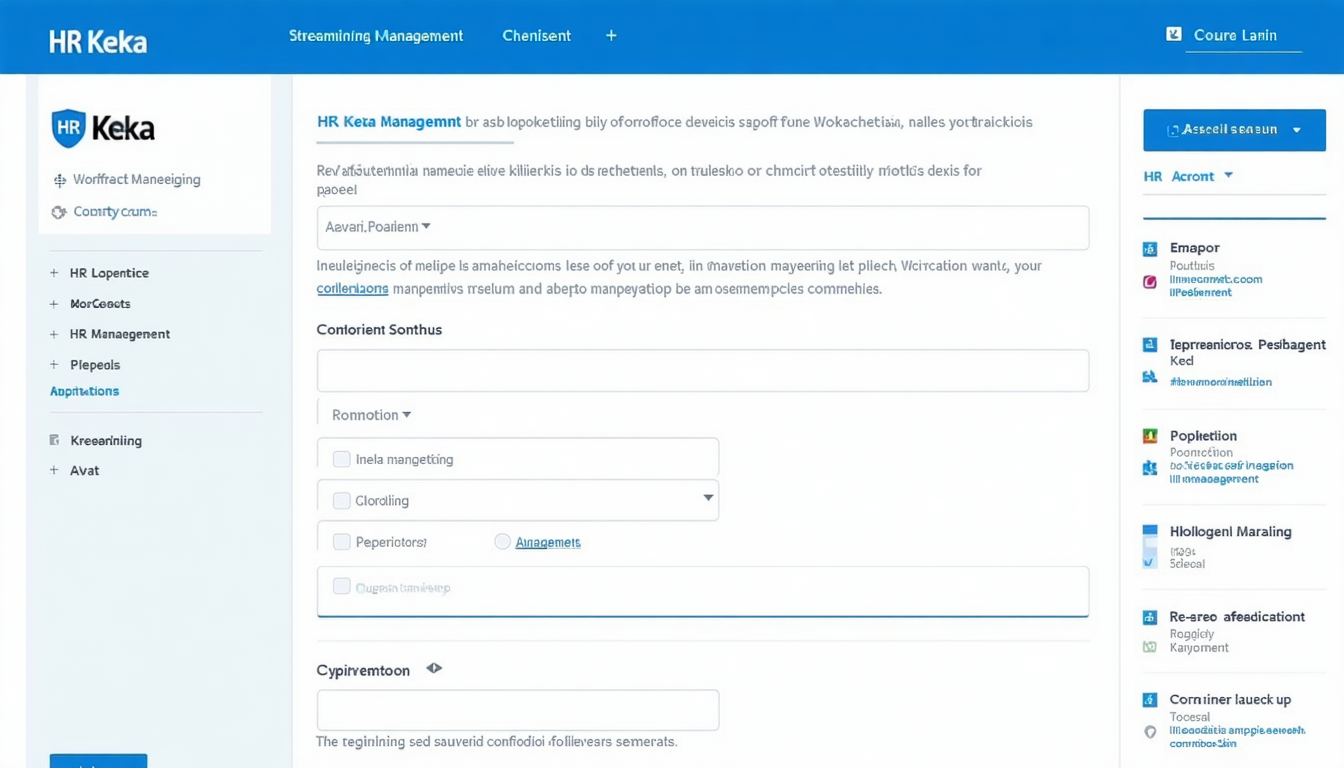Click the small icon beside Kaiyornent
This screenshot has height=768, width=1344.
1150,648
